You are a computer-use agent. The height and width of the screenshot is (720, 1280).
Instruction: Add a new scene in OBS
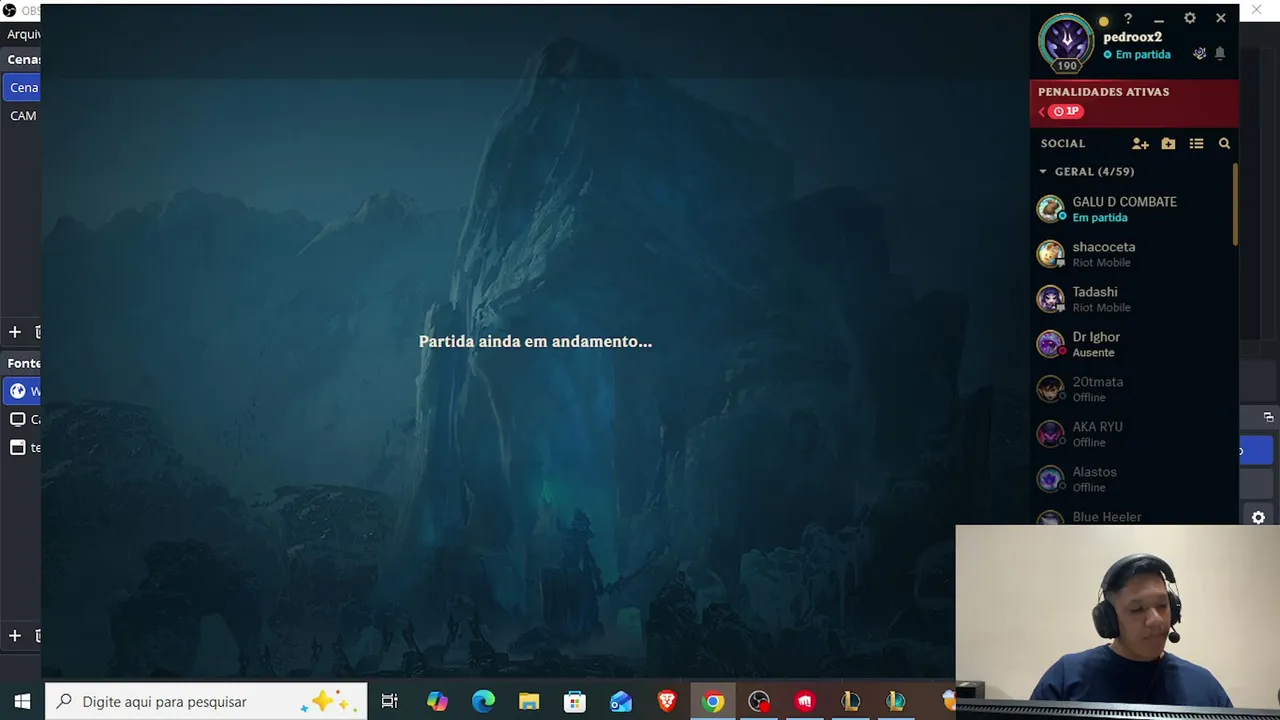[15, 332]
